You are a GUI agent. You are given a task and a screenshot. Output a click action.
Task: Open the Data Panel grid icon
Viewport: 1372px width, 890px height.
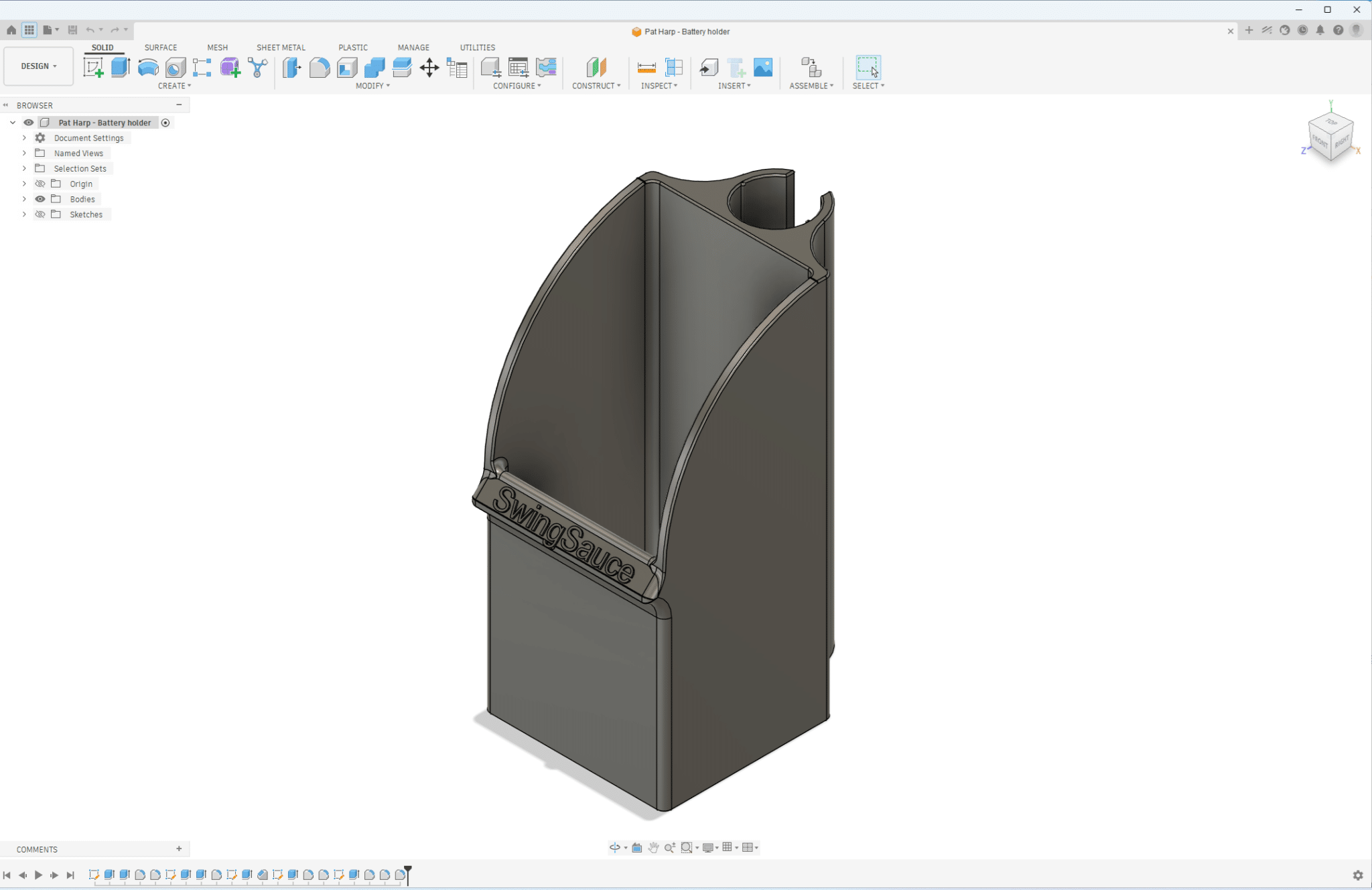point(29,30)
